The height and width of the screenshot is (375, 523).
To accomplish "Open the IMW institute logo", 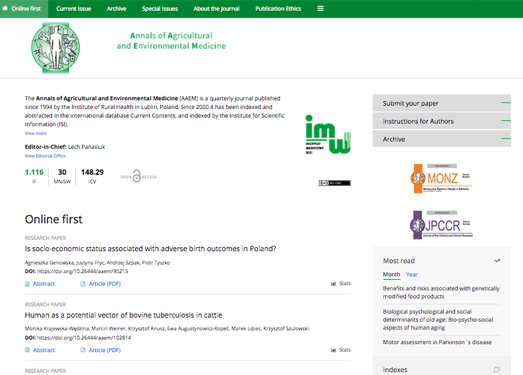I will pos(328,134).
